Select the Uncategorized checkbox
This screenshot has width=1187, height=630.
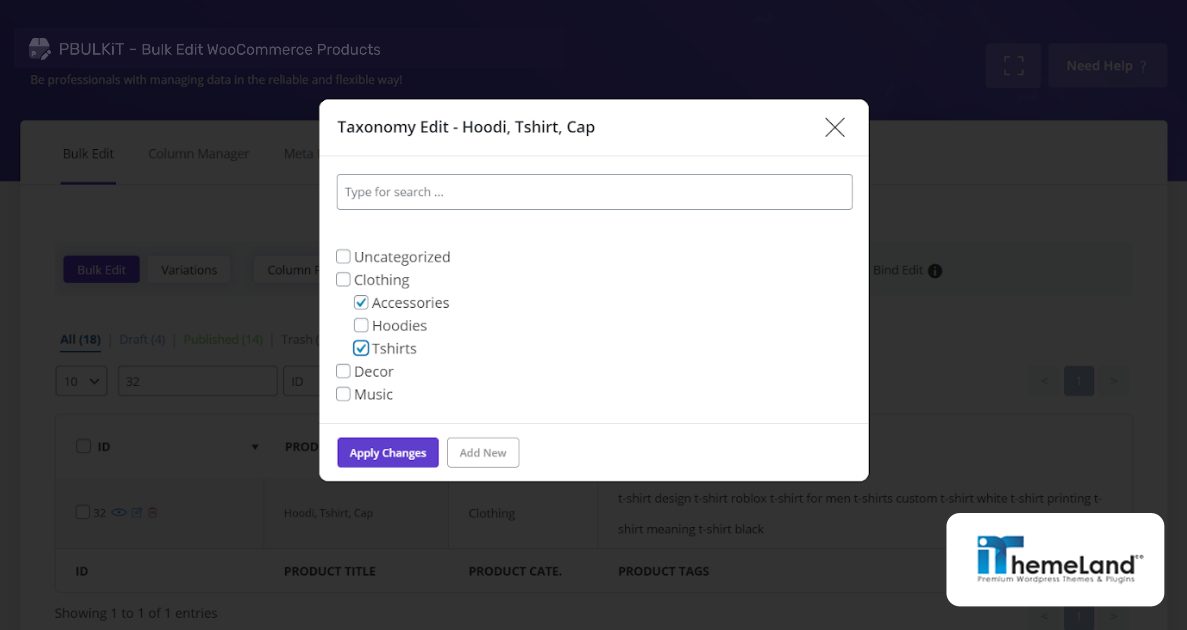pos(343,256)
